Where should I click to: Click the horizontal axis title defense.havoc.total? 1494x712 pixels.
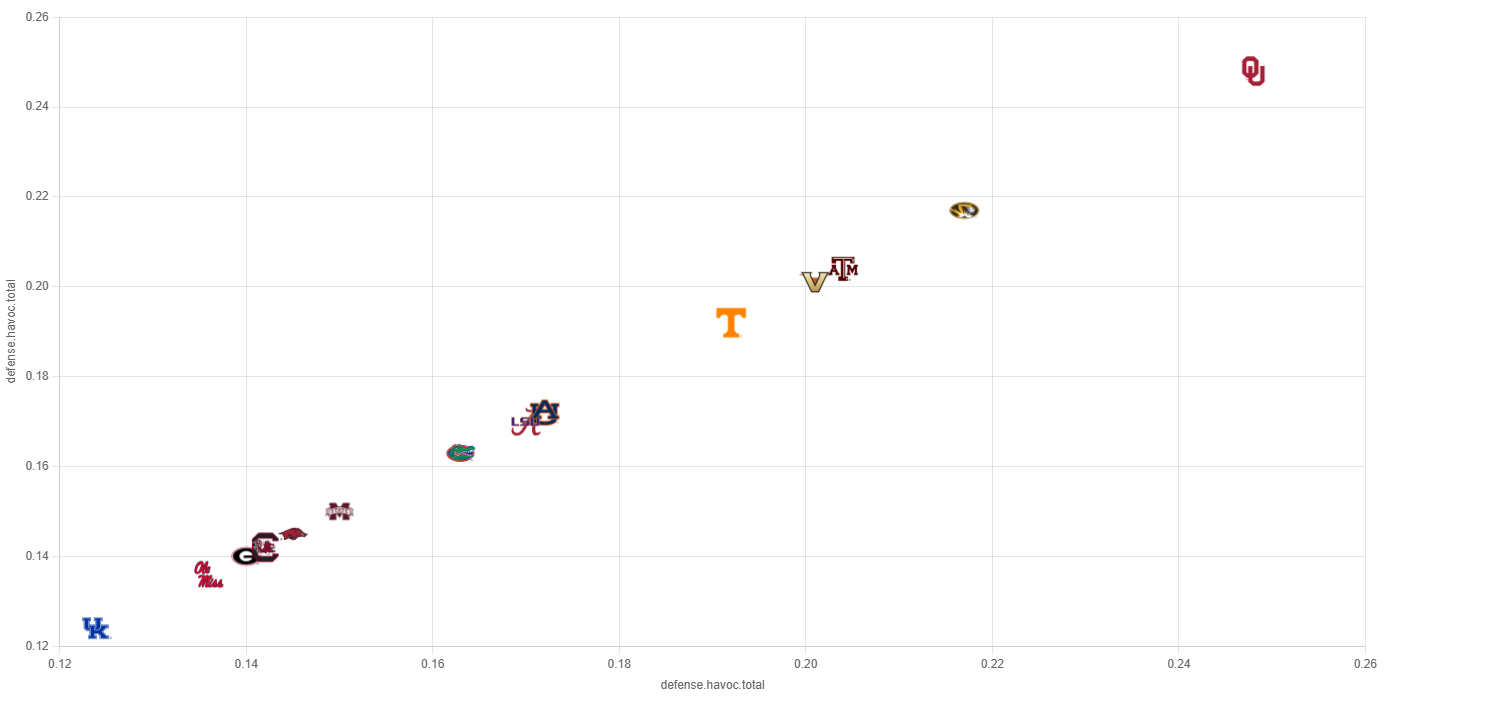click(712, 685)
